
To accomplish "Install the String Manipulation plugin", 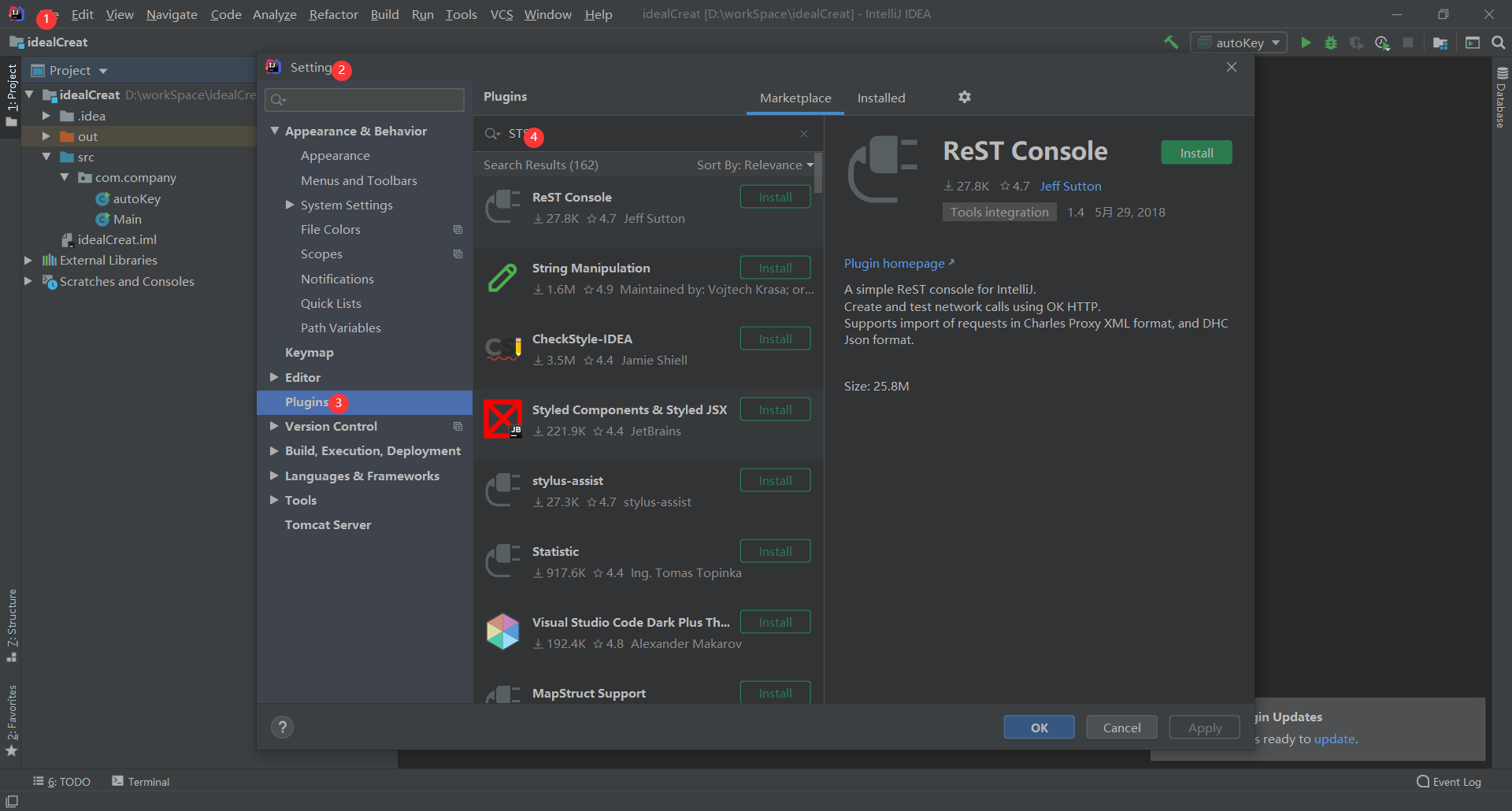I will pos(775,268).
